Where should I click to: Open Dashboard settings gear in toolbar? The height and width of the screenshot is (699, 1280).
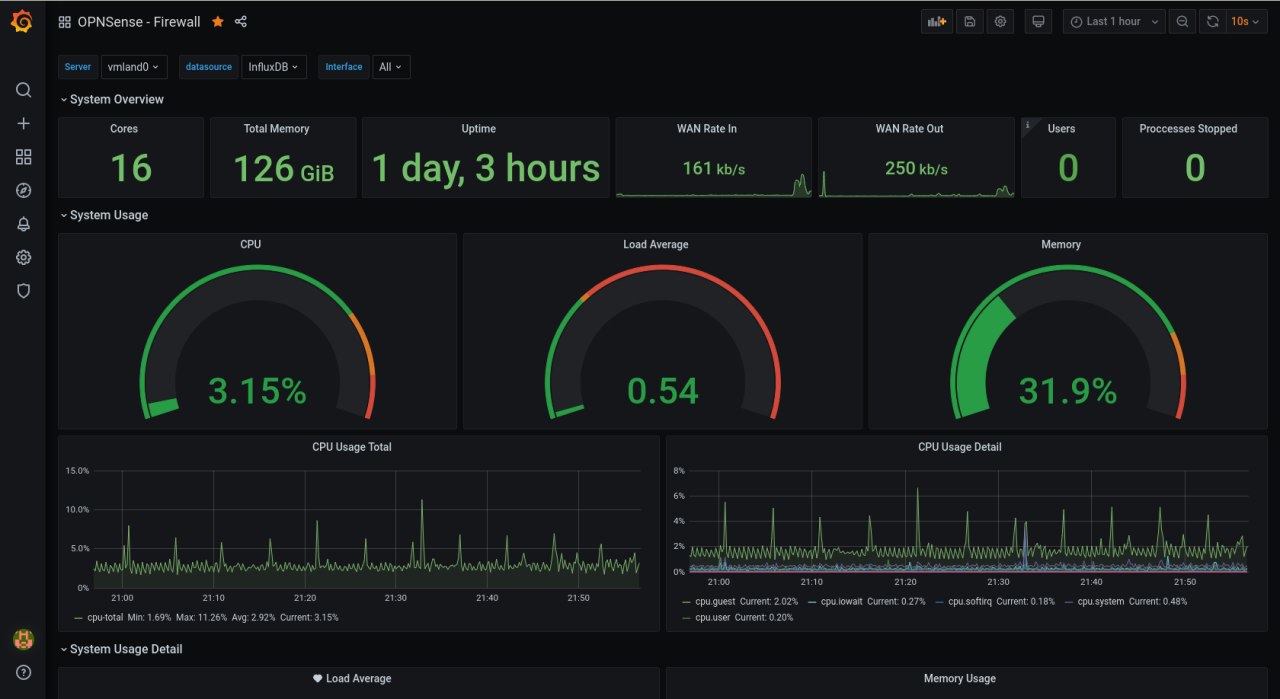(1000, 21)
